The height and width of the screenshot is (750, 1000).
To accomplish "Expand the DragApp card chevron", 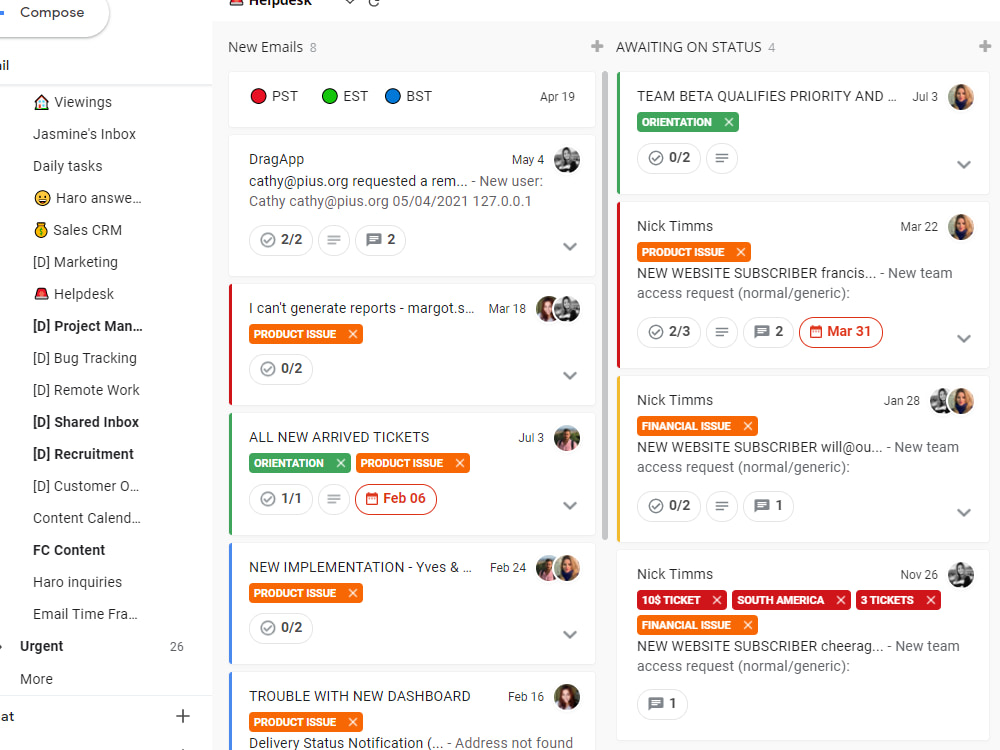I will tap(570, 247).
